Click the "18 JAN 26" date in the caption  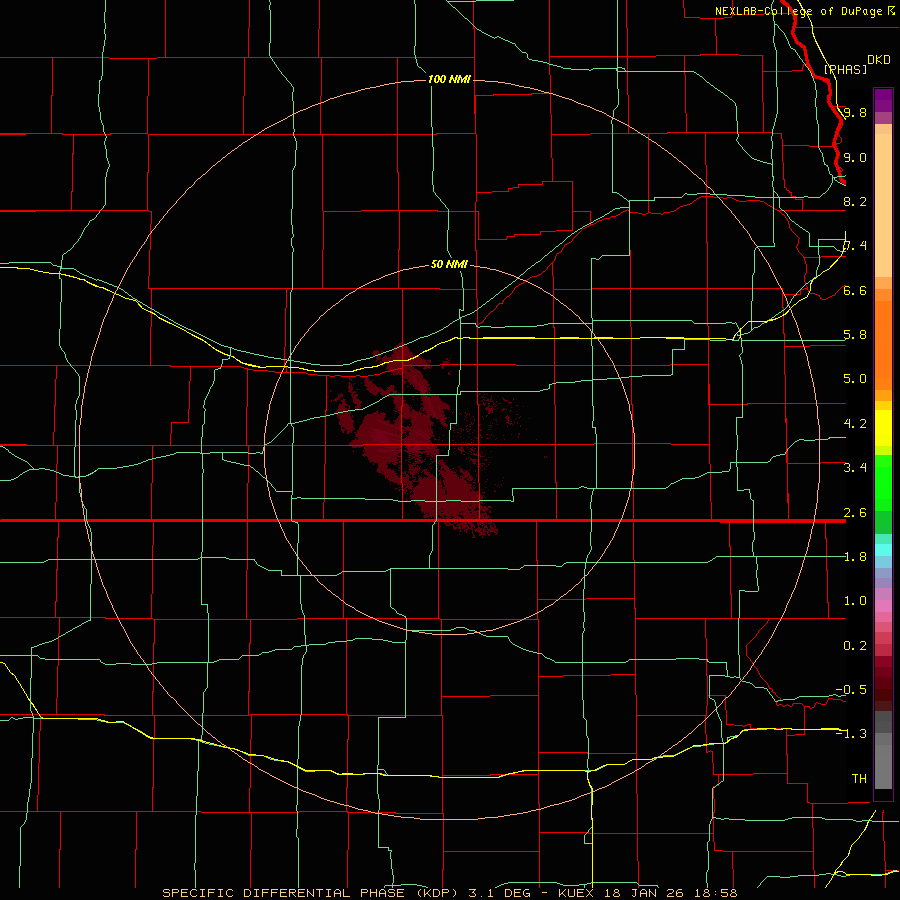(642, 893)
